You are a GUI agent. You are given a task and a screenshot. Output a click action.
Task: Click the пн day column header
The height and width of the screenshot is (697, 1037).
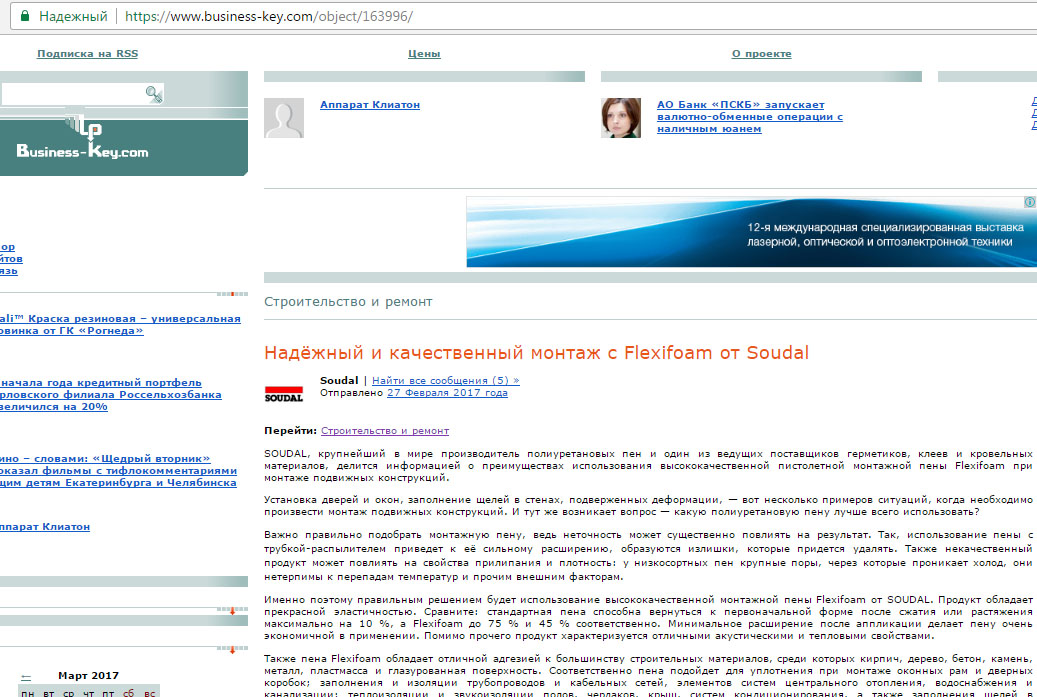pos(28,692)
